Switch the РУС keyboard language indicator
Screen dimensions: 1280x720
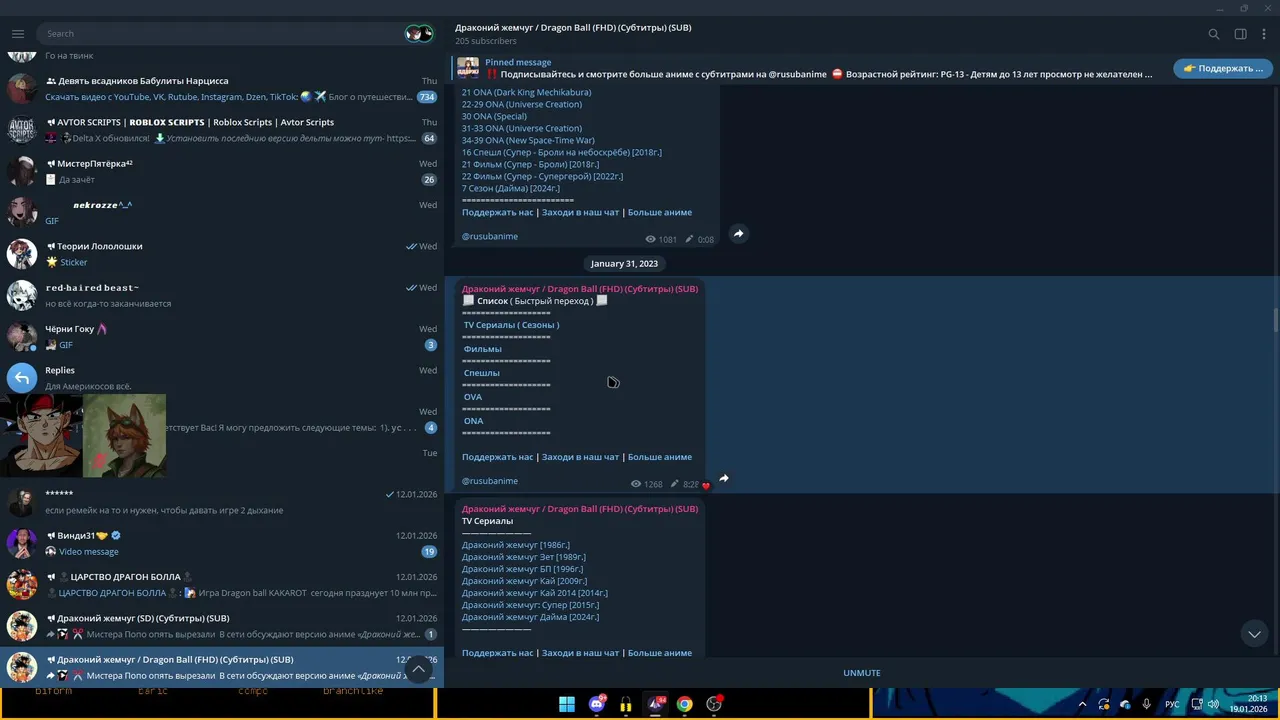[1172, 704]
